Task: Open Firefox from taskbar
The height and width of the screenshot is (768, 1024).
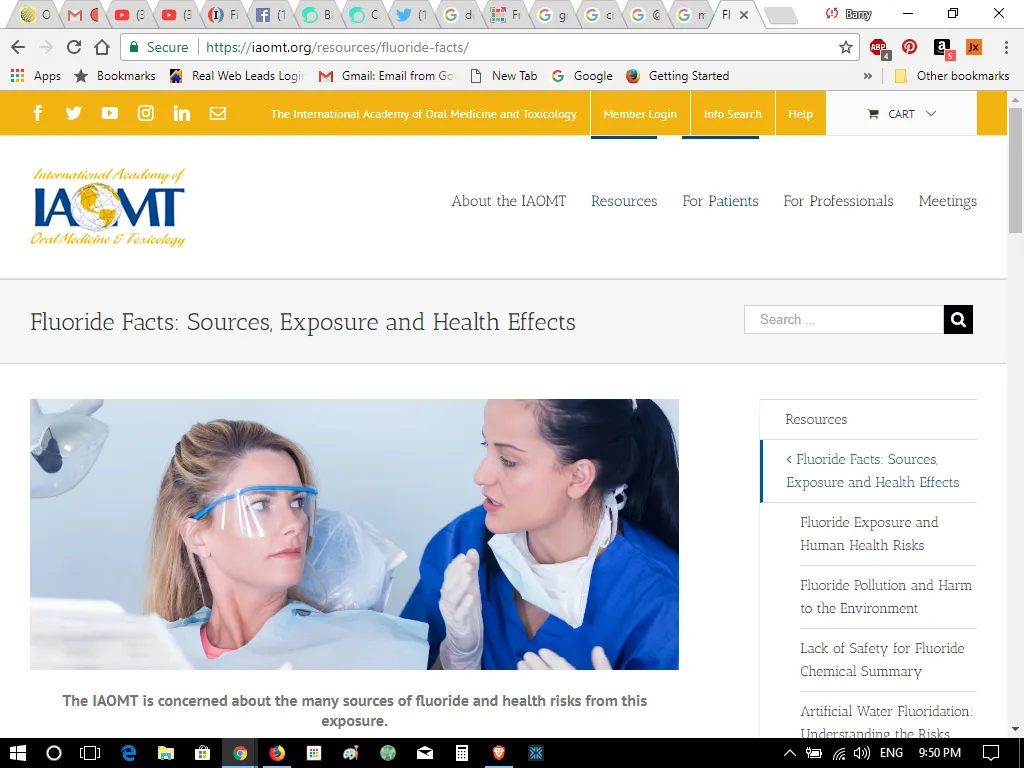Action: pyautogui.click(x=277, y=753)
